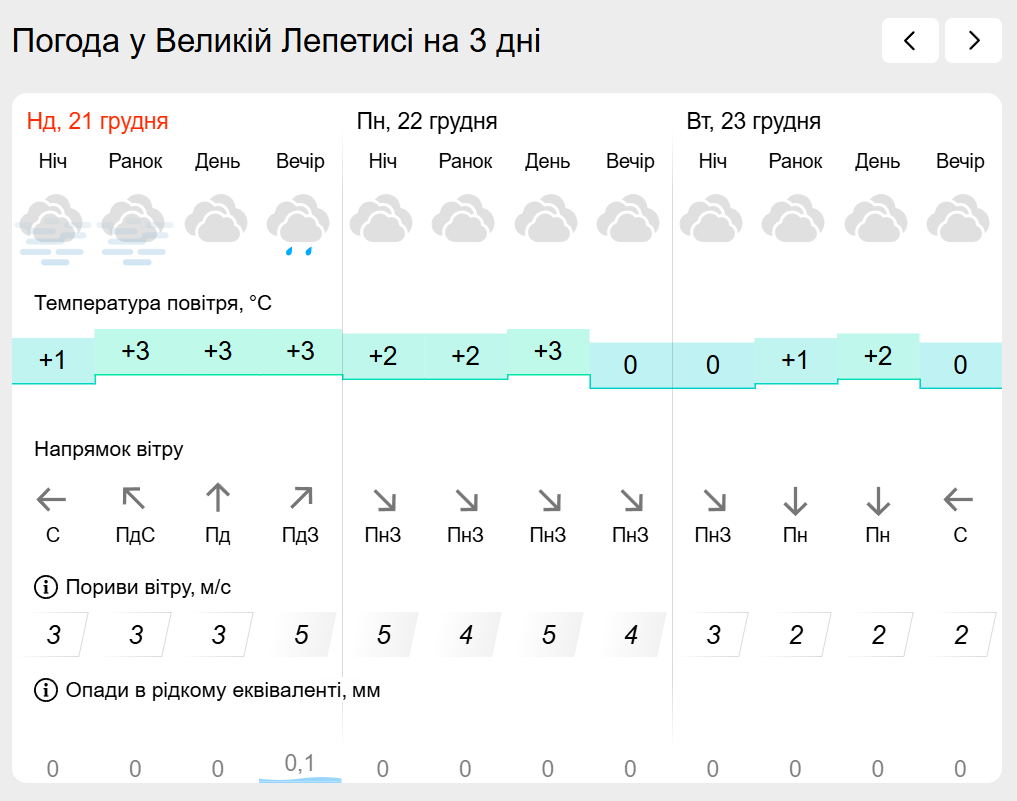Click Monday night cloud icon
The height and width of the screenshot is (801, 1017).
pos(382,220)
